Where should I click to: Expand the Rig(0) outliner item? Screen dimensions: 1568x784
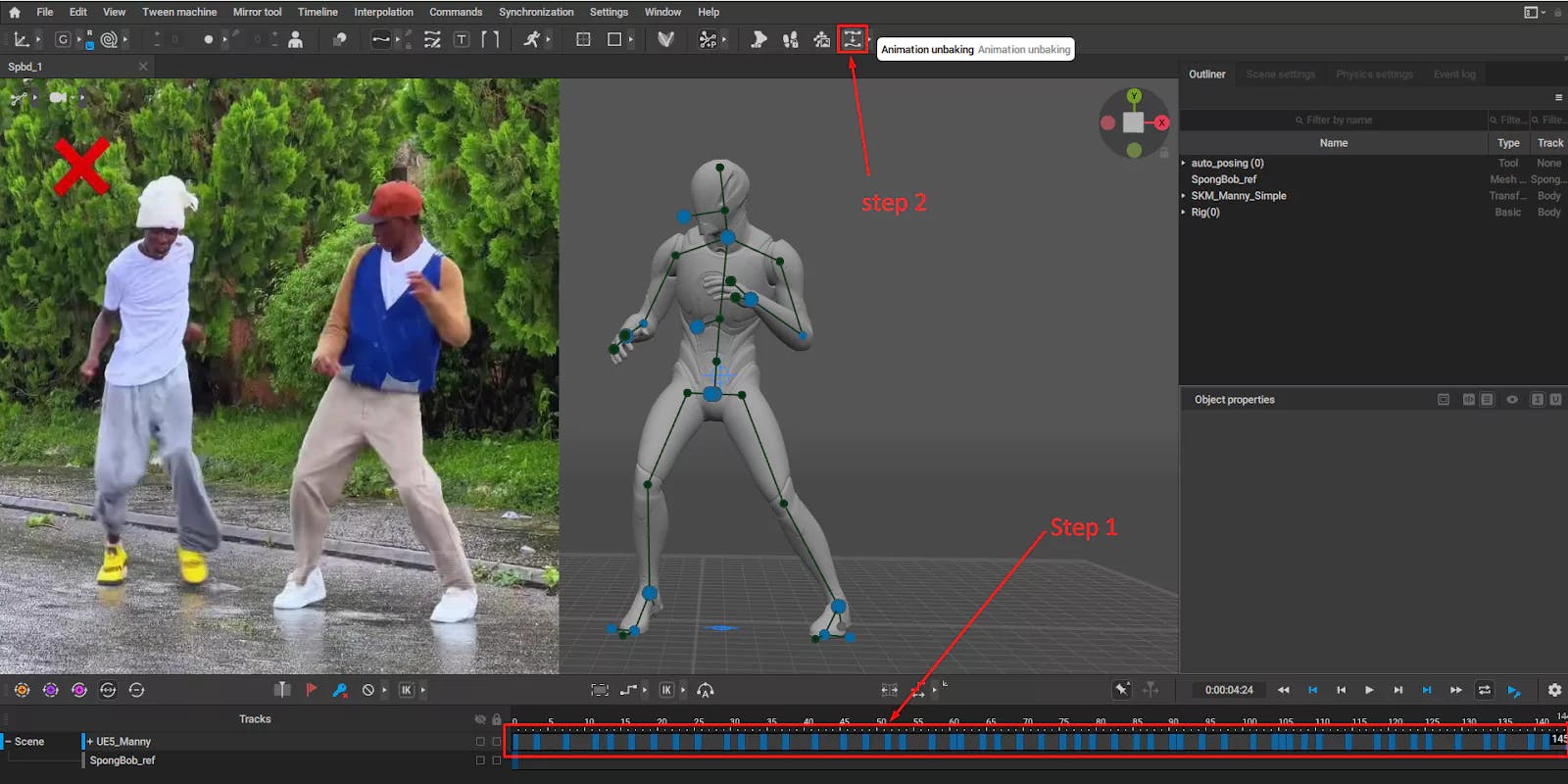coord(1184,213)
